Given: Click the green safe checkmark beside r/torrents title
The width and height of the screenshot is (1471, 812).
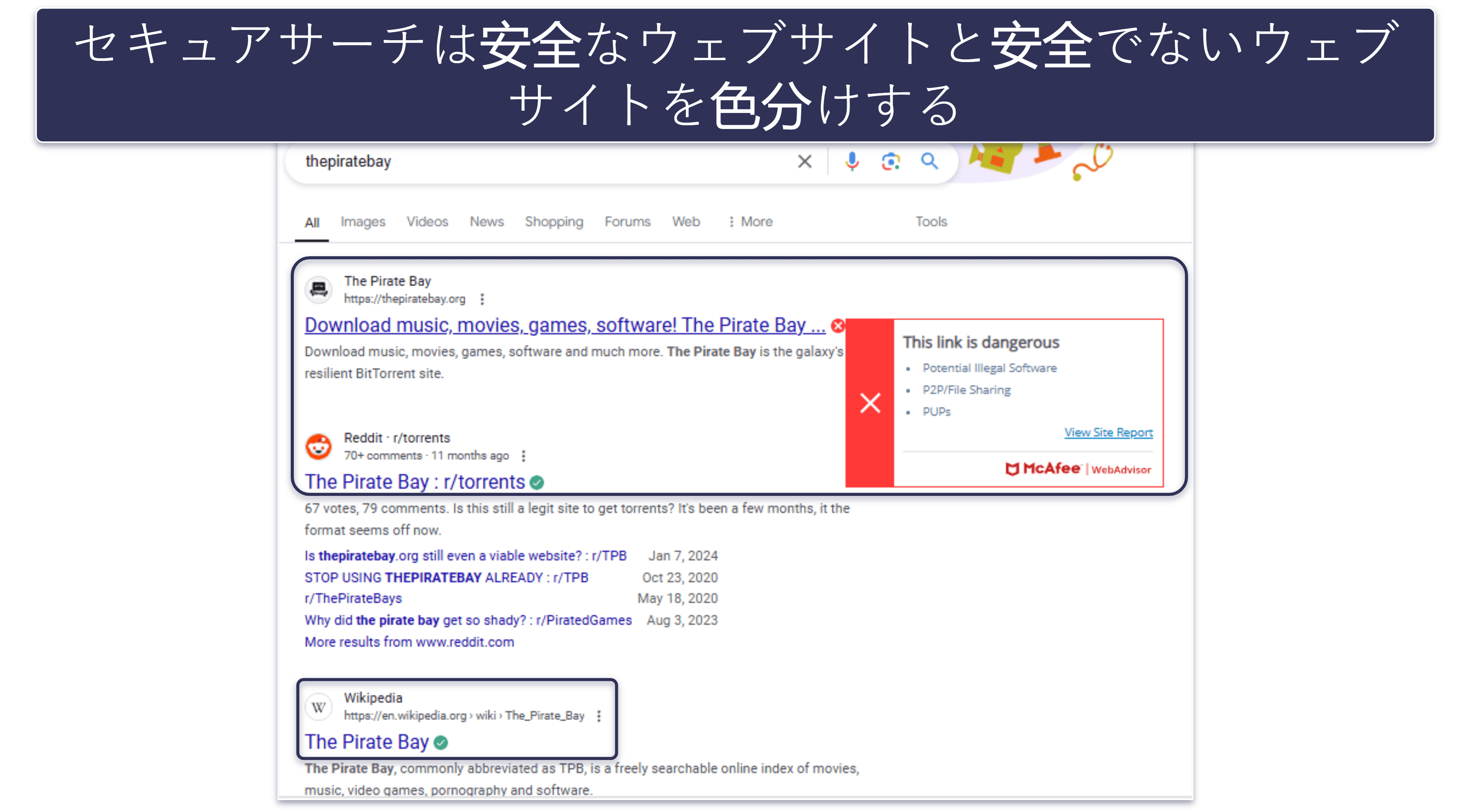Looking at the screenshot, I should (x=536, y=483).
